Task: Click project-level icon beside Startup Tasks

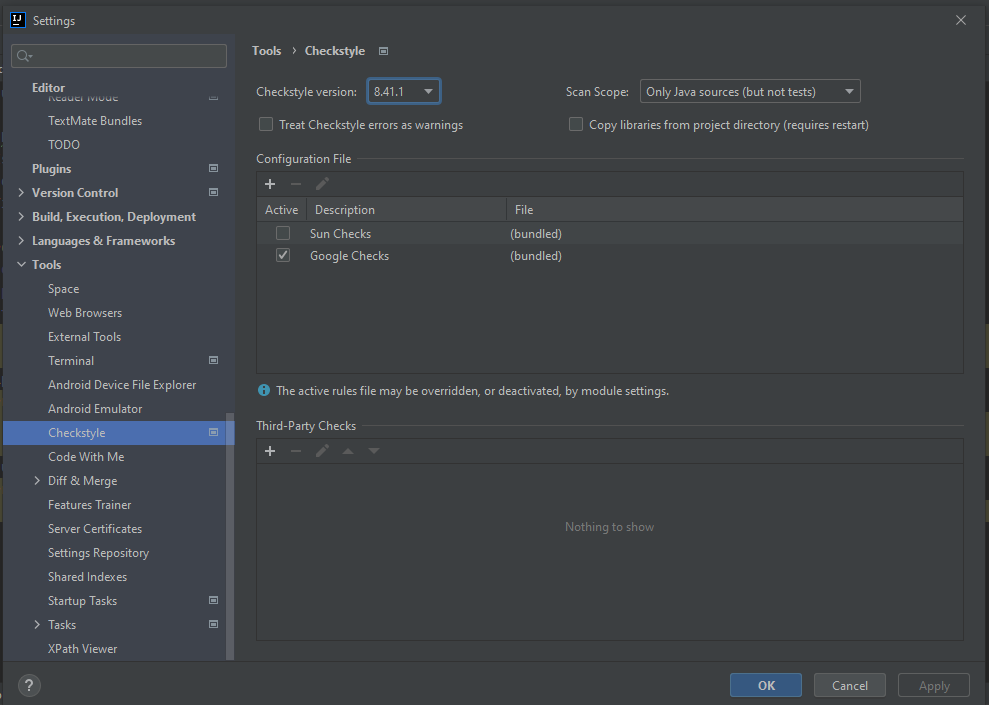Action: [x=213, y=600]
